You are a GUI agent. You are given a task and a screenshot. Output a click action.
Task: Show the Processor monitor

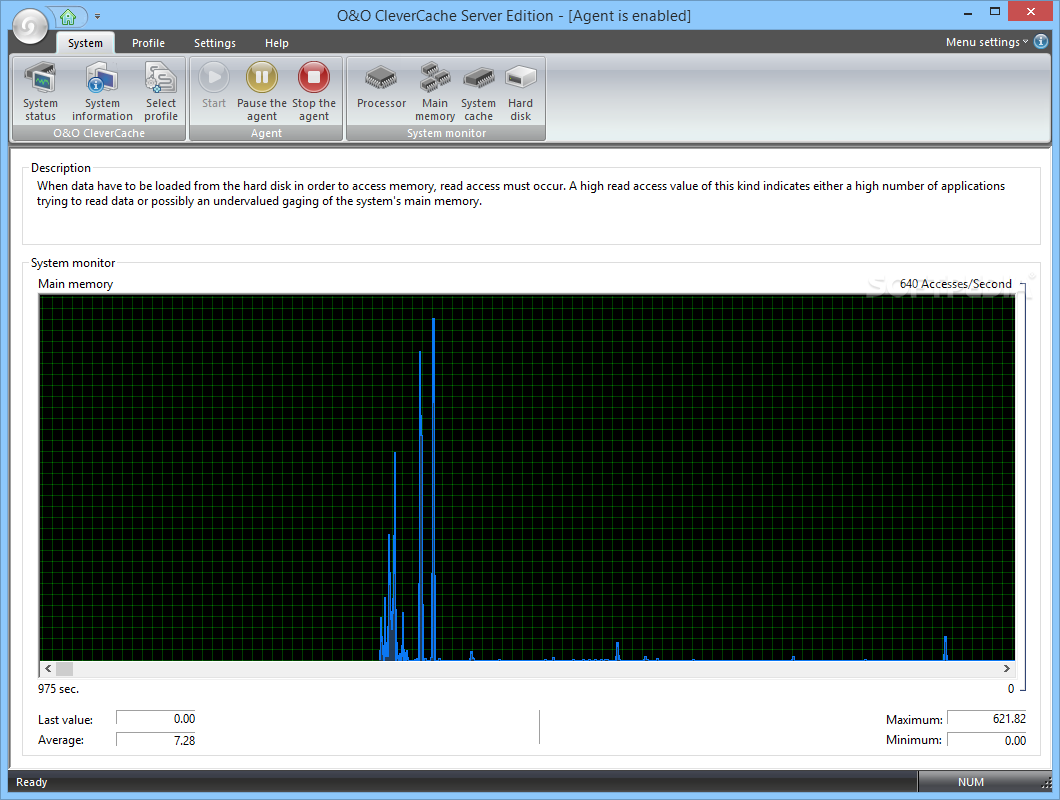point(381,85)
